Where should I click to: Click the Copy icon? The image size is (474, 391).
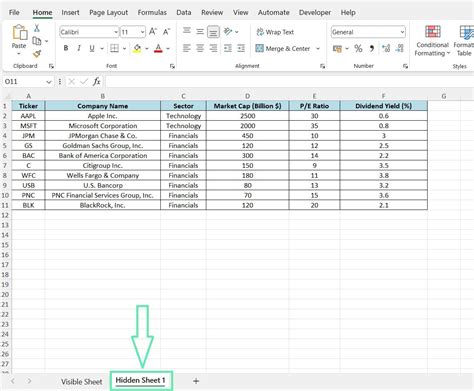click(x=37, y=41)
